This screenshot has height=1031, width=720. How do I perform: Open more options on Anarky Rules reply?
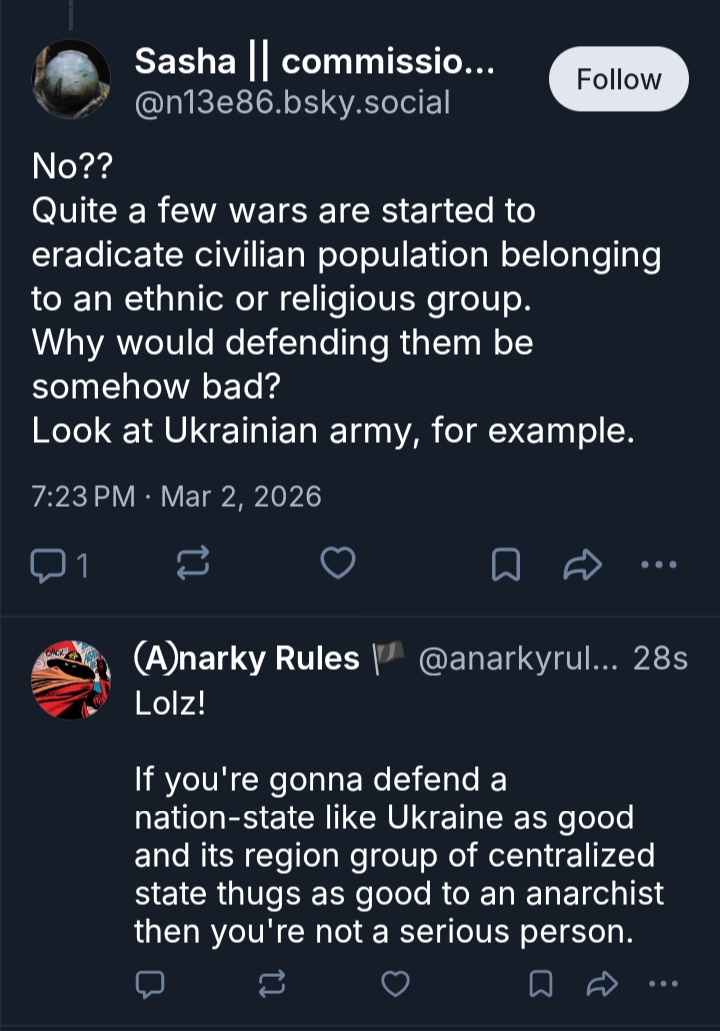tap(662, 984)
